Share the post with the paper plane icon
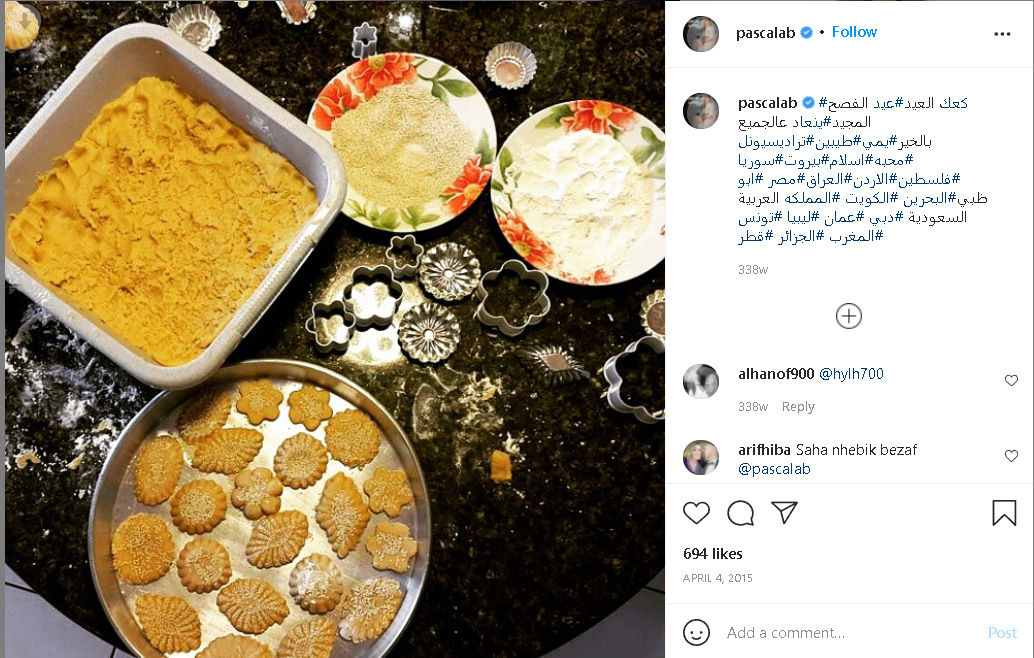 coord(785,512)
